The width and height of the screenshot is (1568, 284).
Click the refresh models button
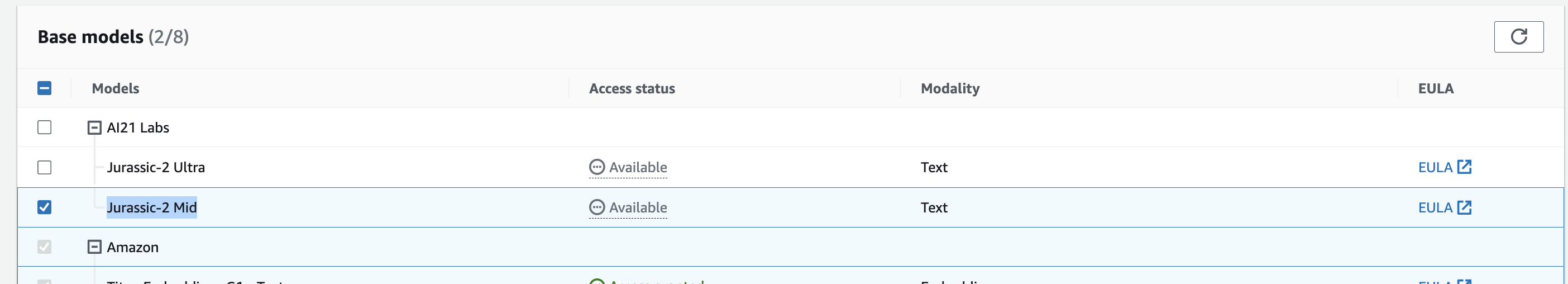coord(1518,36)
